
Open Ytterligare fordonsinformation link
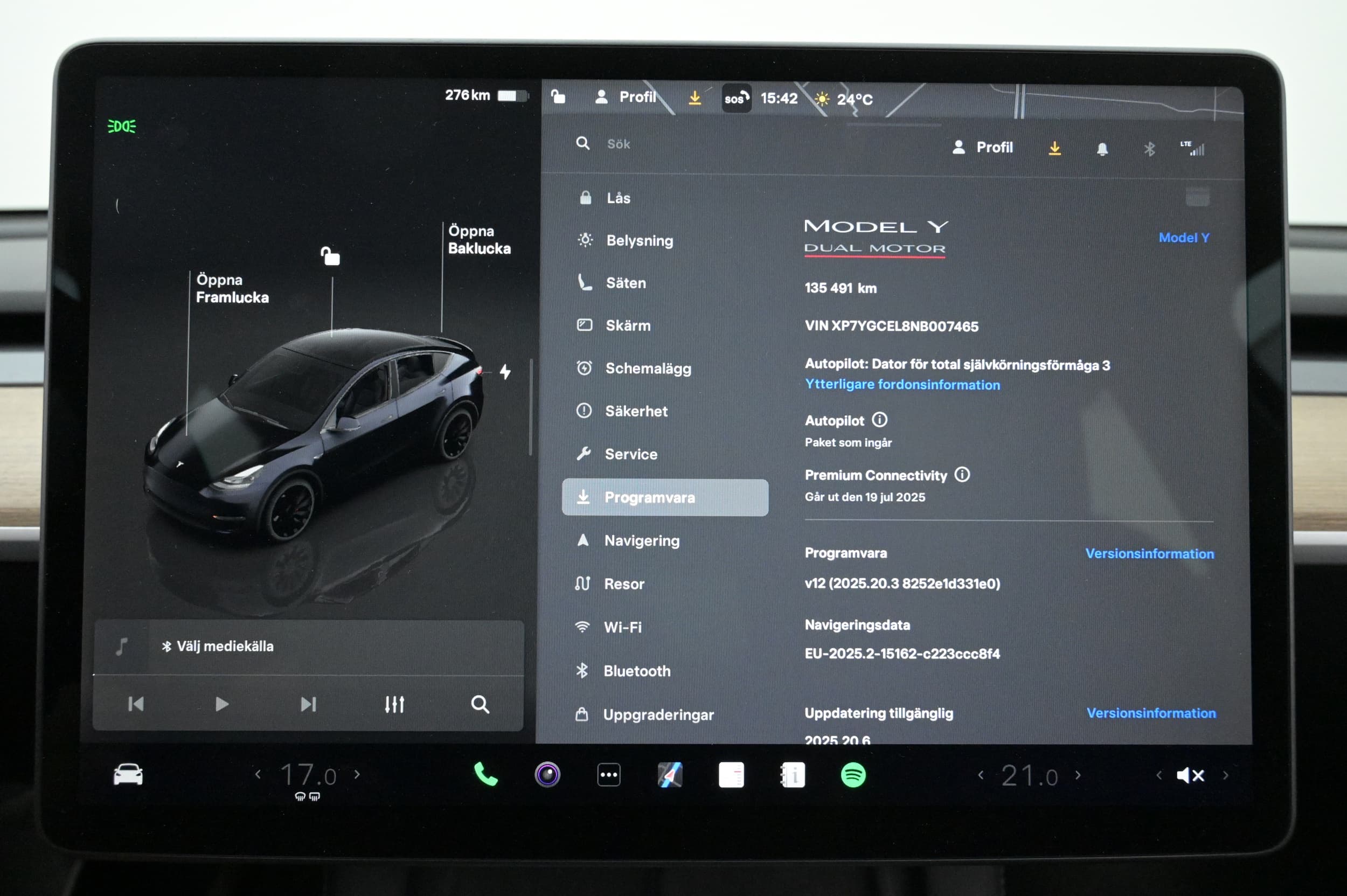coord(902,385)
